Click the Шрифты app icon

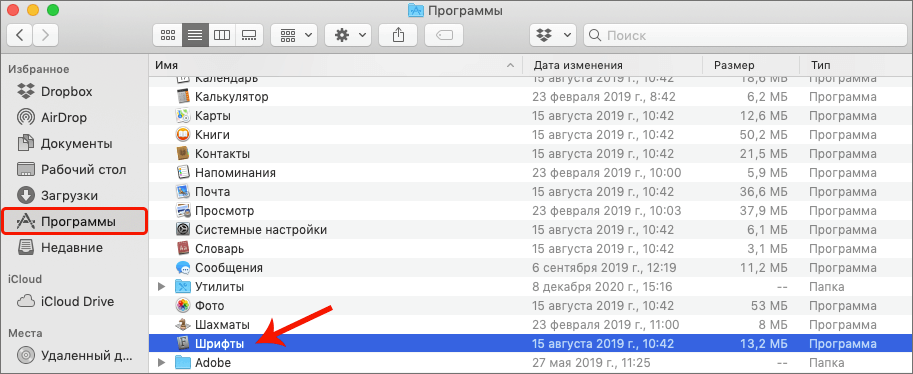pos(183,344)
